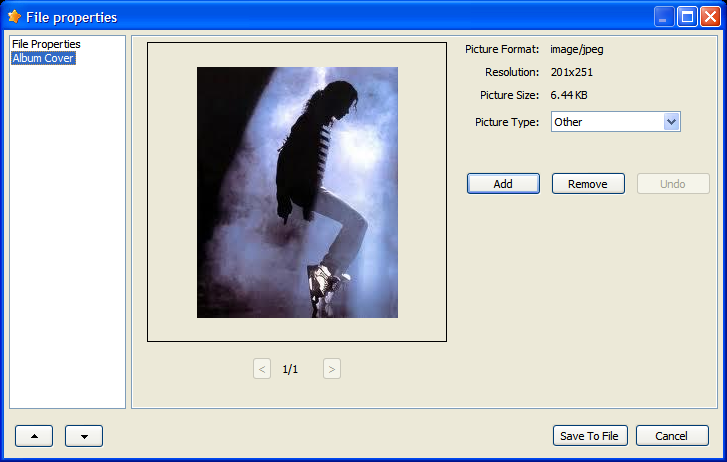
Task: Click the greyed-out Undo button
Action: [673, 184]
